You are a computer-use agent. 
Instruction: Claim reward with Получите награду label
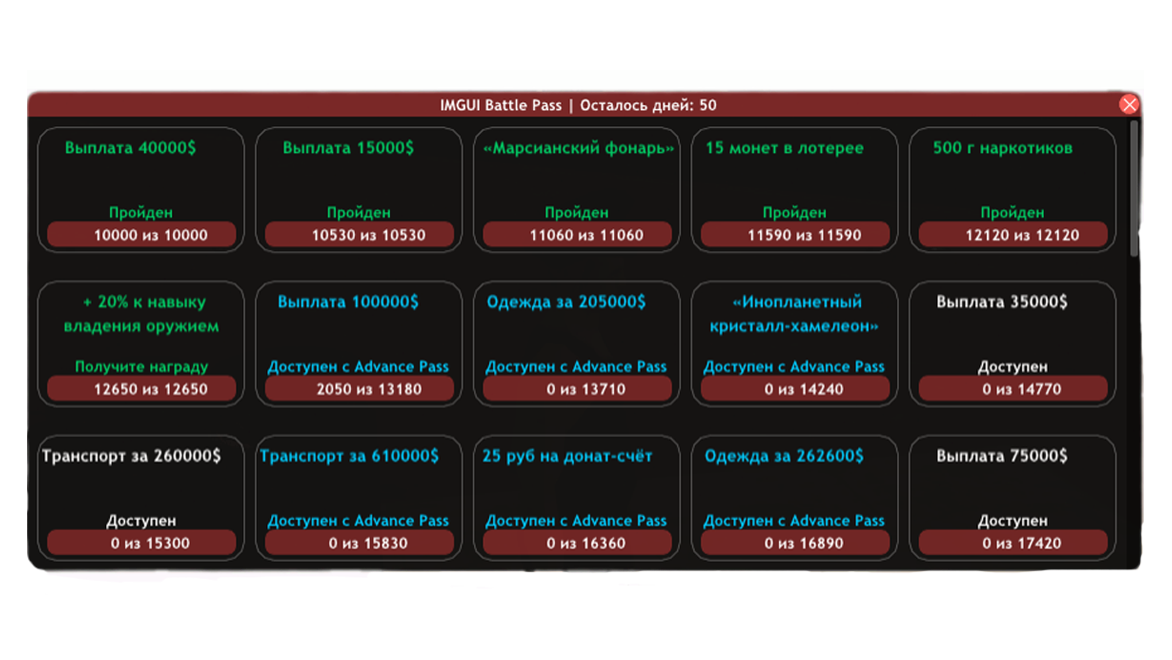(x=141, y=366)
